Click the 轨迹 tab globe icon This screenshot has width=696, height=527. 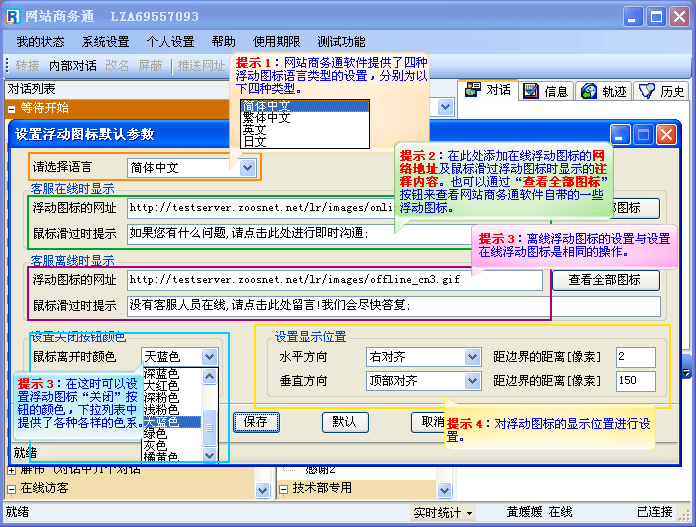point(589,91)
